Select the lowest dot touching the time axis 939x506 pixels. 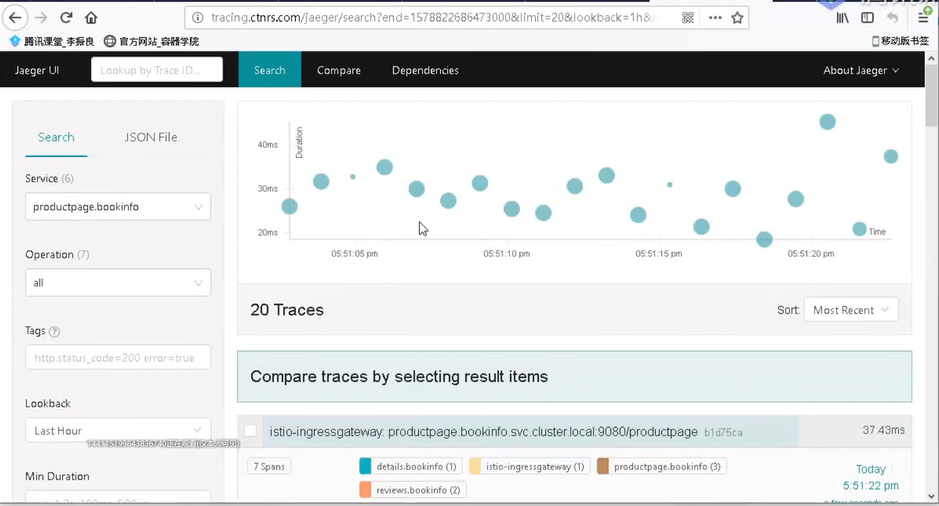pyautogui.click(x=764, y=240)
